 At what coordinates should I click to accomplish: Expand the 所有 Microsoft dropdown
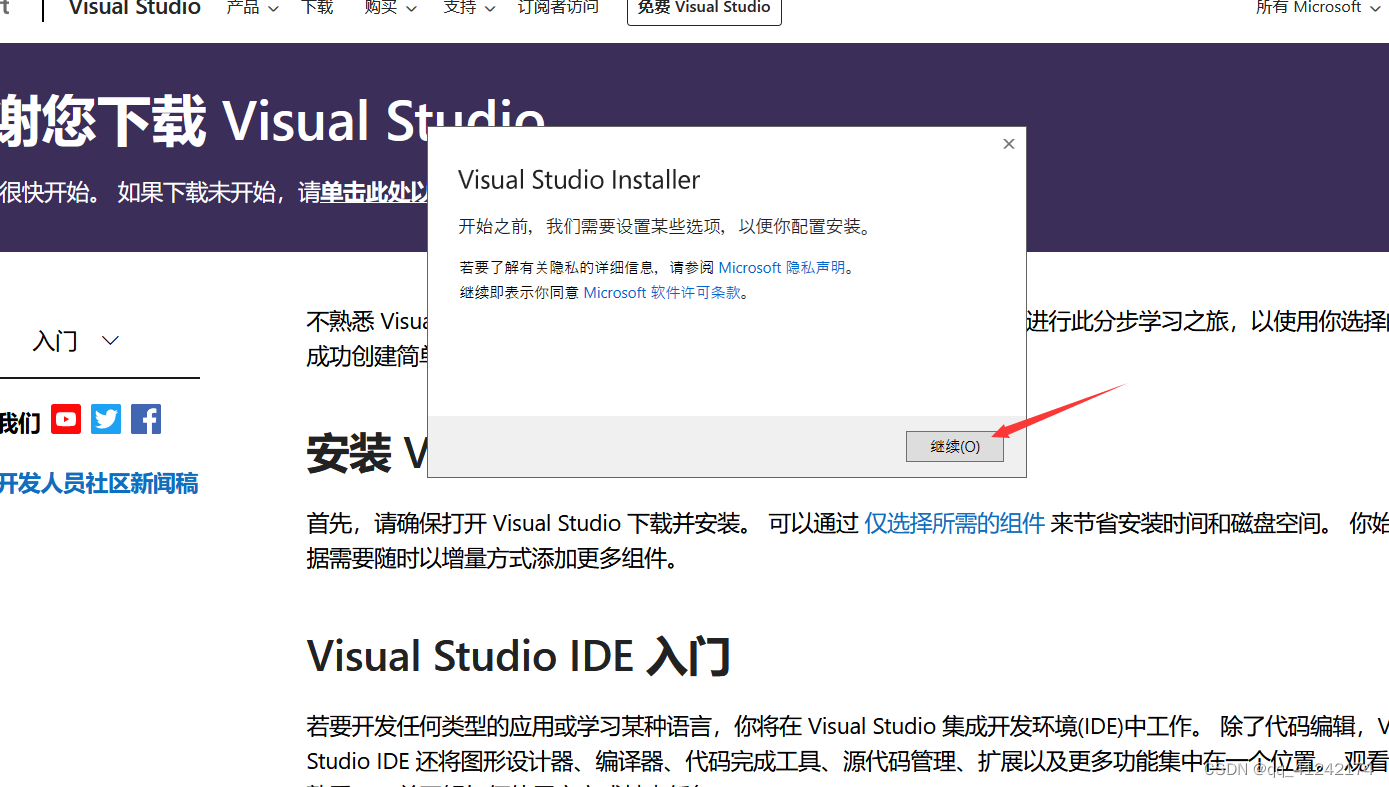click(x=1318, y=8)
